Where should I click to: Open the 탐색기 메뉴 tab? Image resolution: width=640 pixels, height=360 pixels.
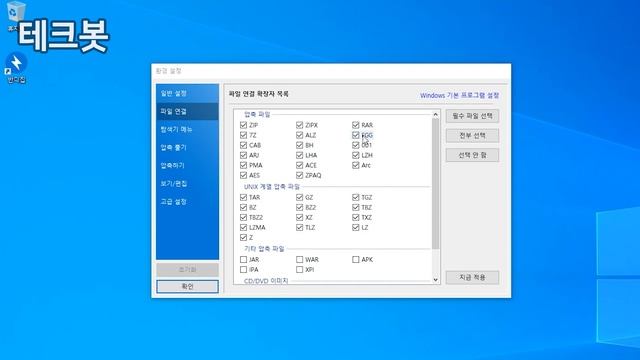tap(187, 129)
